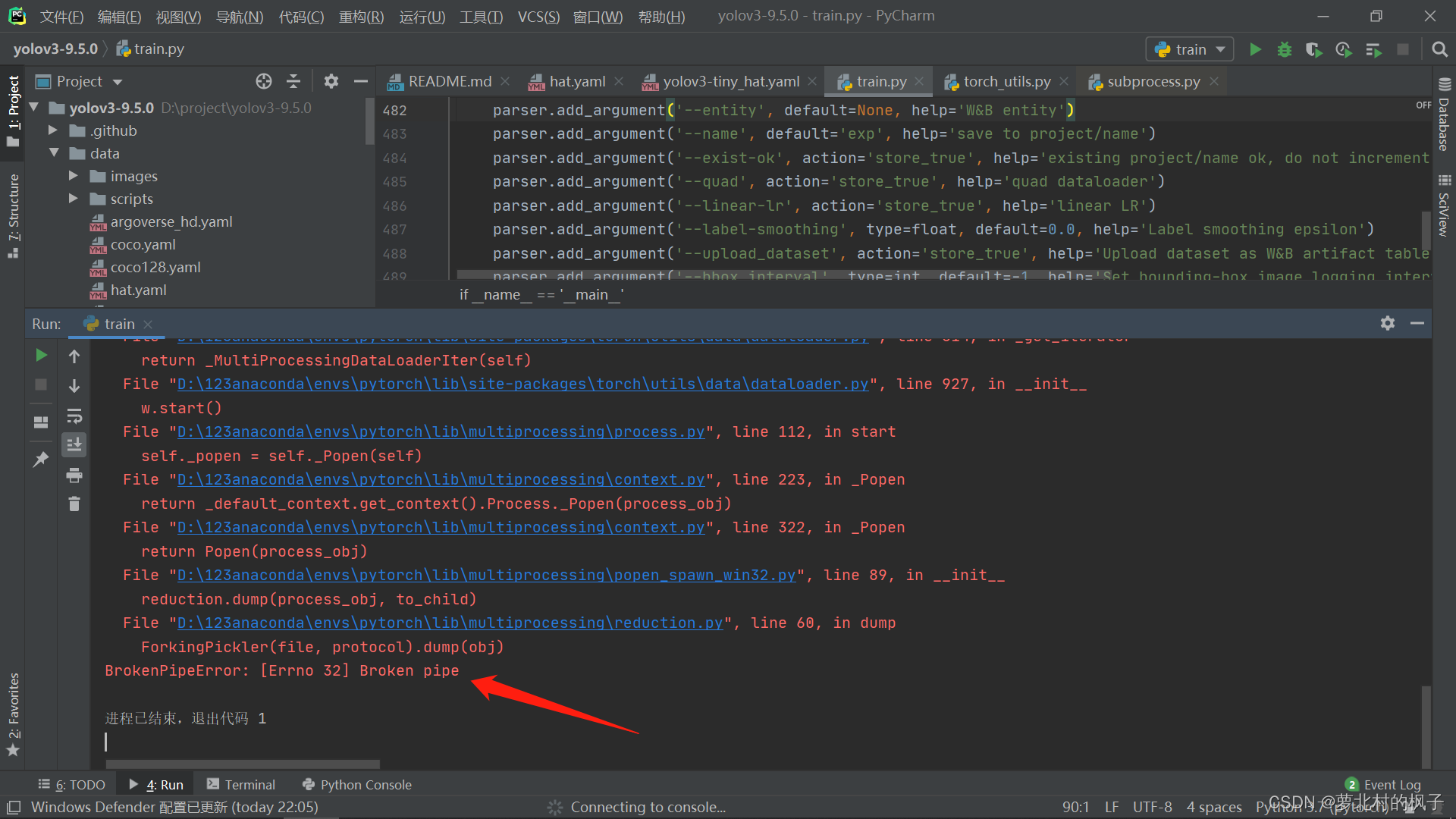This screenshot has height=819, width=1456.
Task: Open search everywhere magnifier icon
Action: tap(1439, 49)
